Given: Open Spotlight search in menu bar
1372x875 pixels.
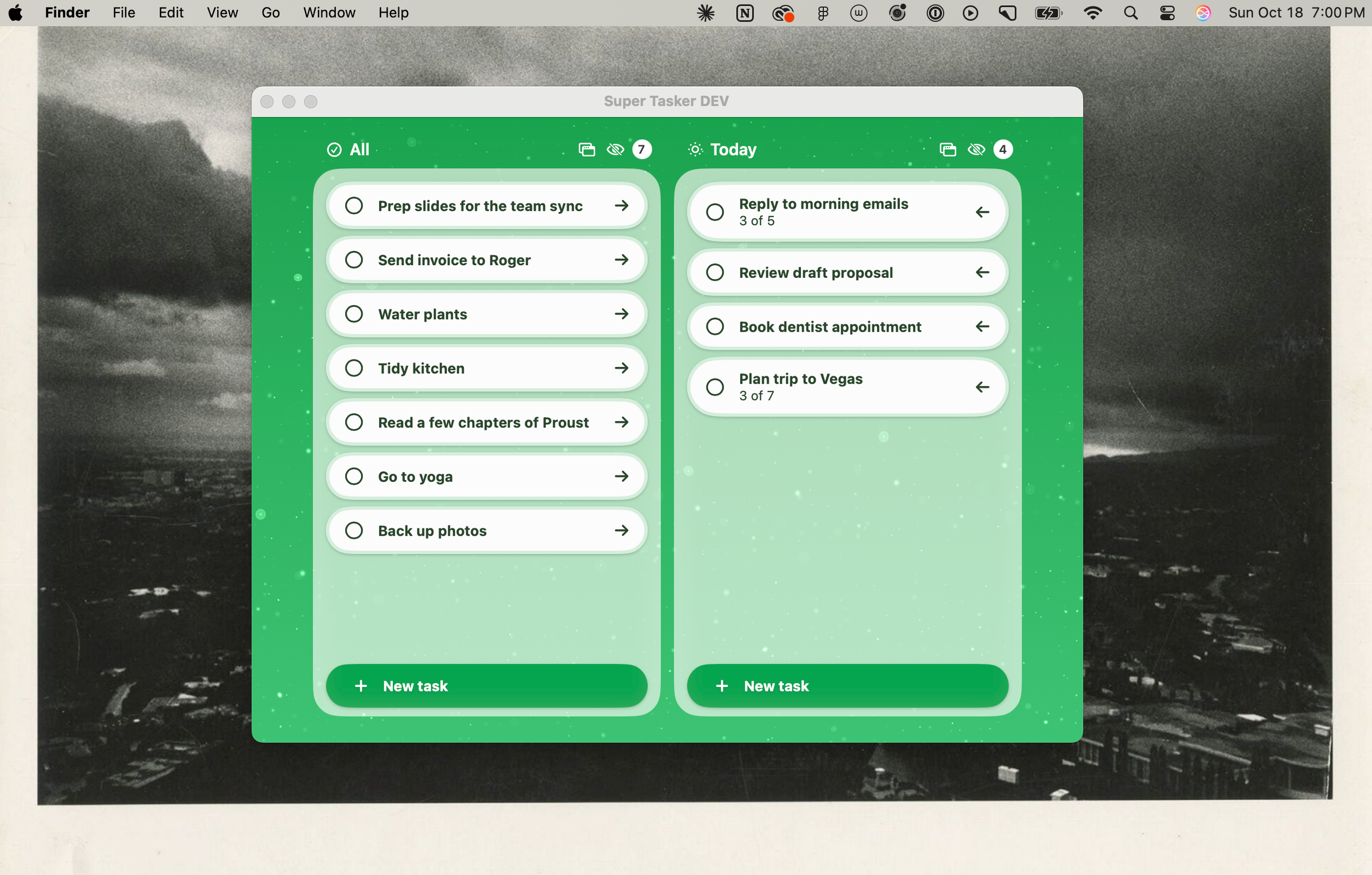Looking at the screenshot, I should tap(1130, 13).
